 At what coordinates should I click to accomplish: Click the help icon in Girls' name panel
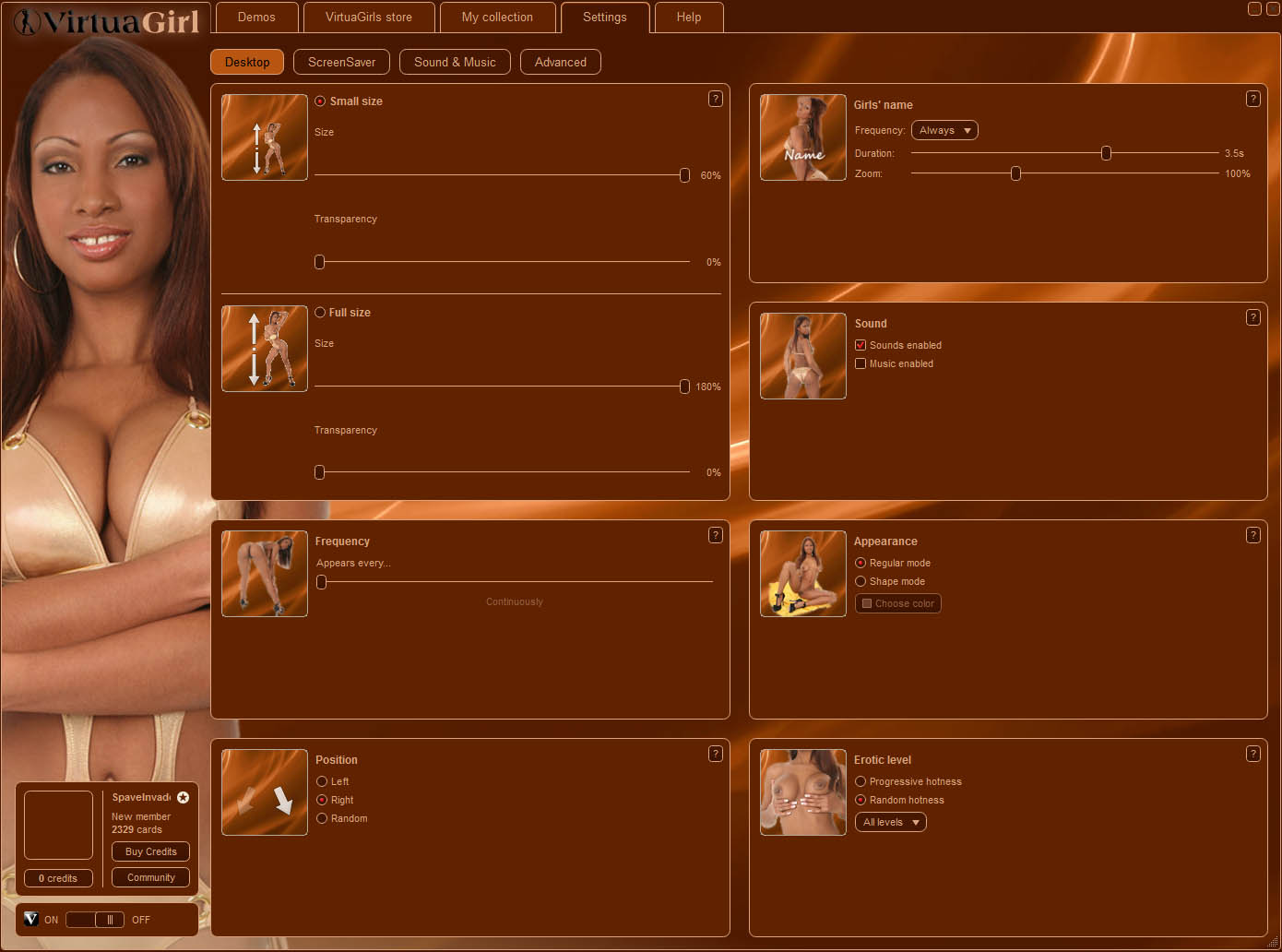(x=1252, y=99)
